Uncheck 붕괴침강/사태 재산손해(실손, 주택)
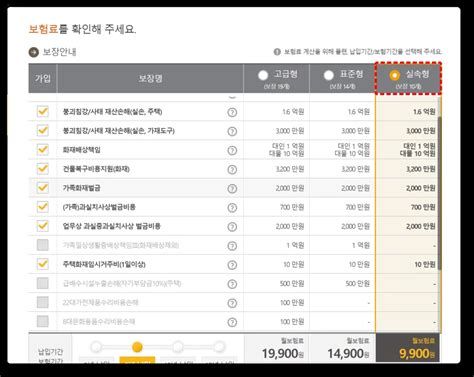 (43, 111)
